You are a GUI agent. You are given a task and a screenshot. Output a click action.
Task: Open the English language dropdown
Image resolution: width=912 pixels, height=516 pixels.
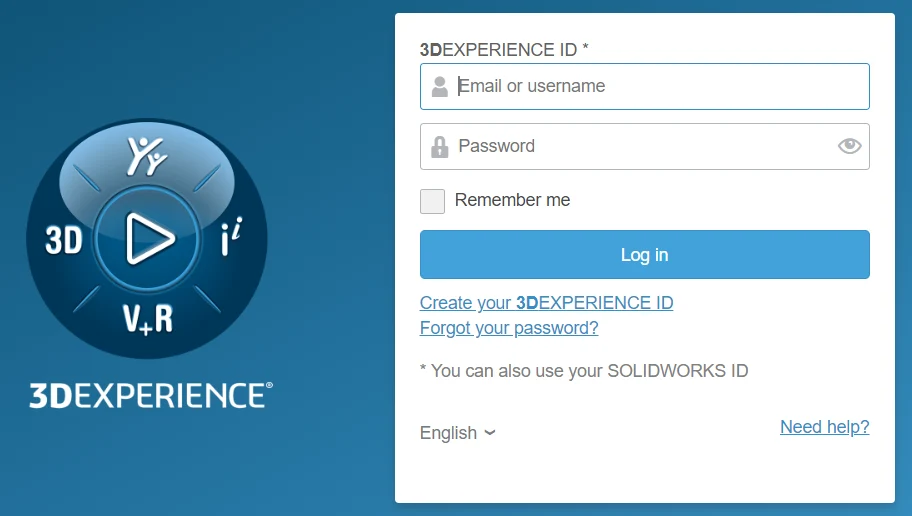[457, 433]
